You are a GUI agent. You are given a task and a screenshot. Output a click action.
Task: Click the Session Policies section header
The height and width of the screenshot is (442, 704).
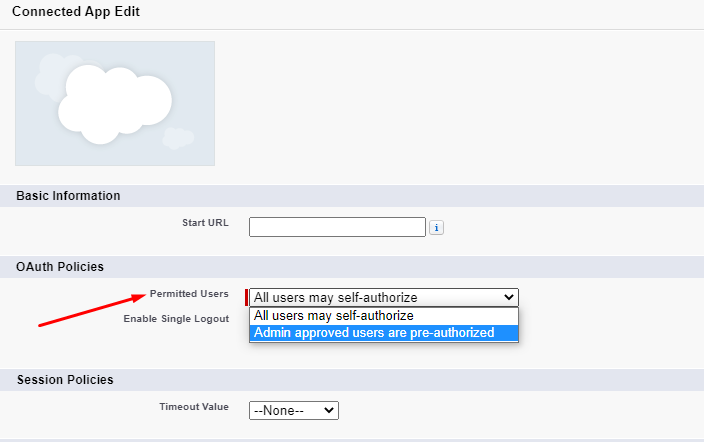[64, 380]
